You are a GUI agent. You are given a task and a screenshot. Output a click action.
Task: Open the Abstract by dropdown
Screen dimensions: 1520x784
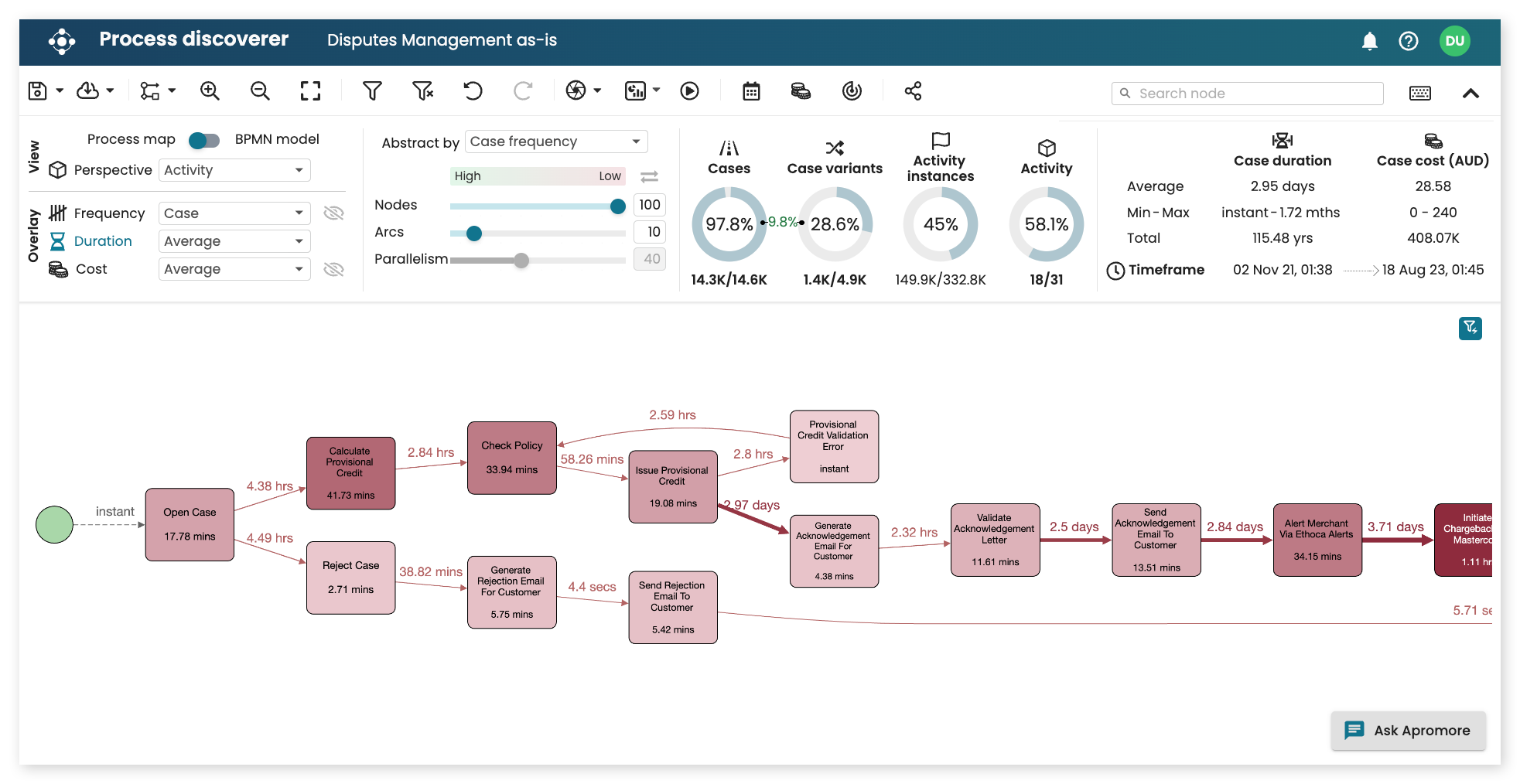click(x=555, y=141)
